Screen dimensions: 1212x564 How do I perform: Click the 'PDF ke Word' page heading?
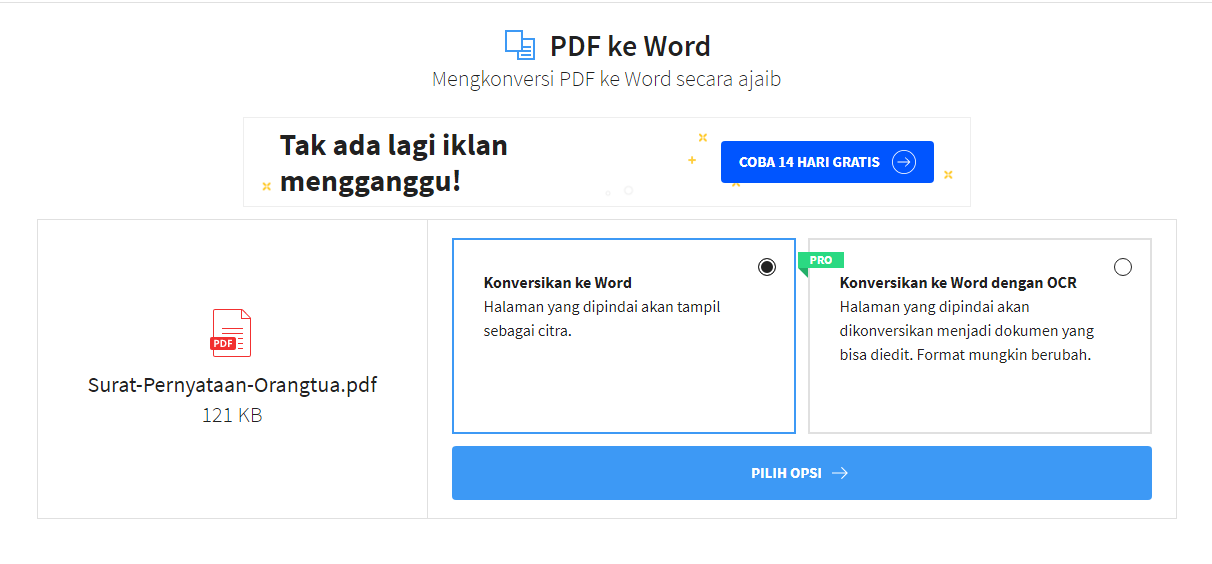click(630, 46)
